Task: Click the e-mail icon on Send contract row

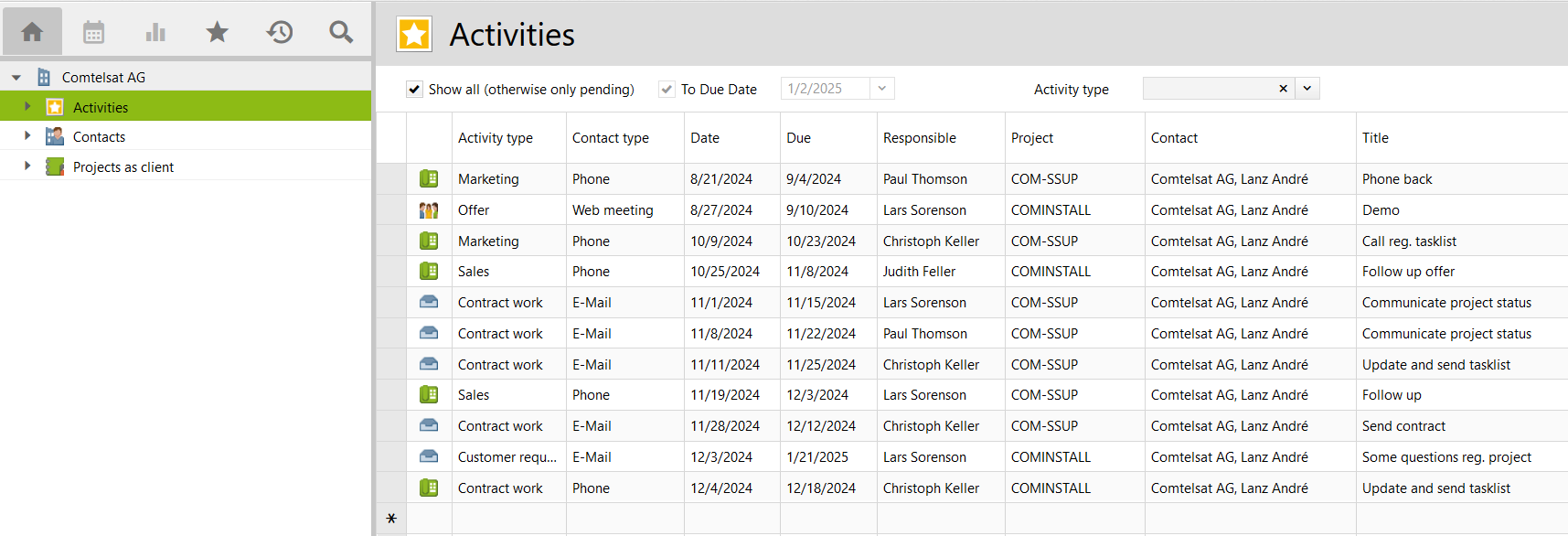Action: (429, 425)
